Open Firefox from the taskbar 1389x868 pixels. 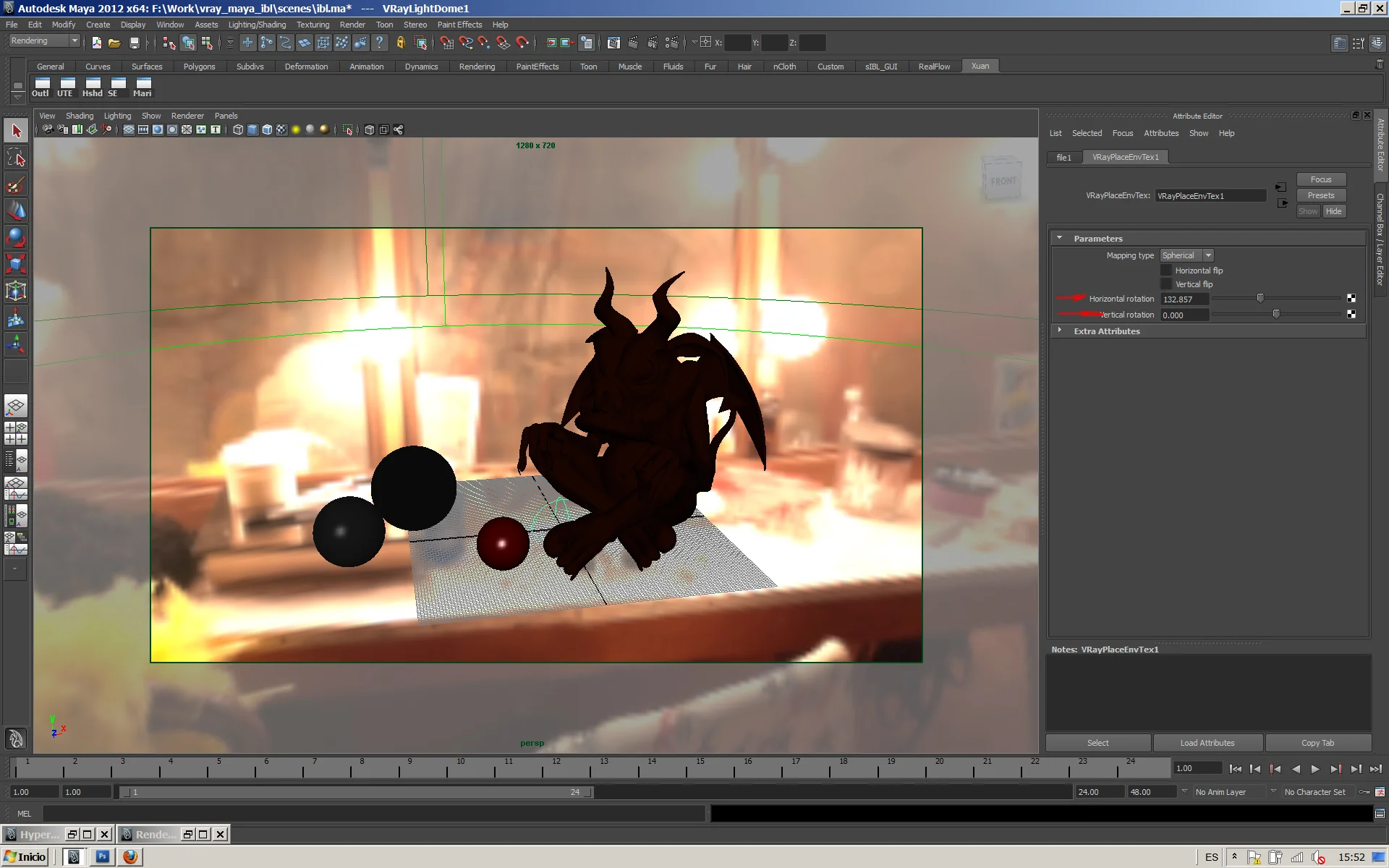130,856
